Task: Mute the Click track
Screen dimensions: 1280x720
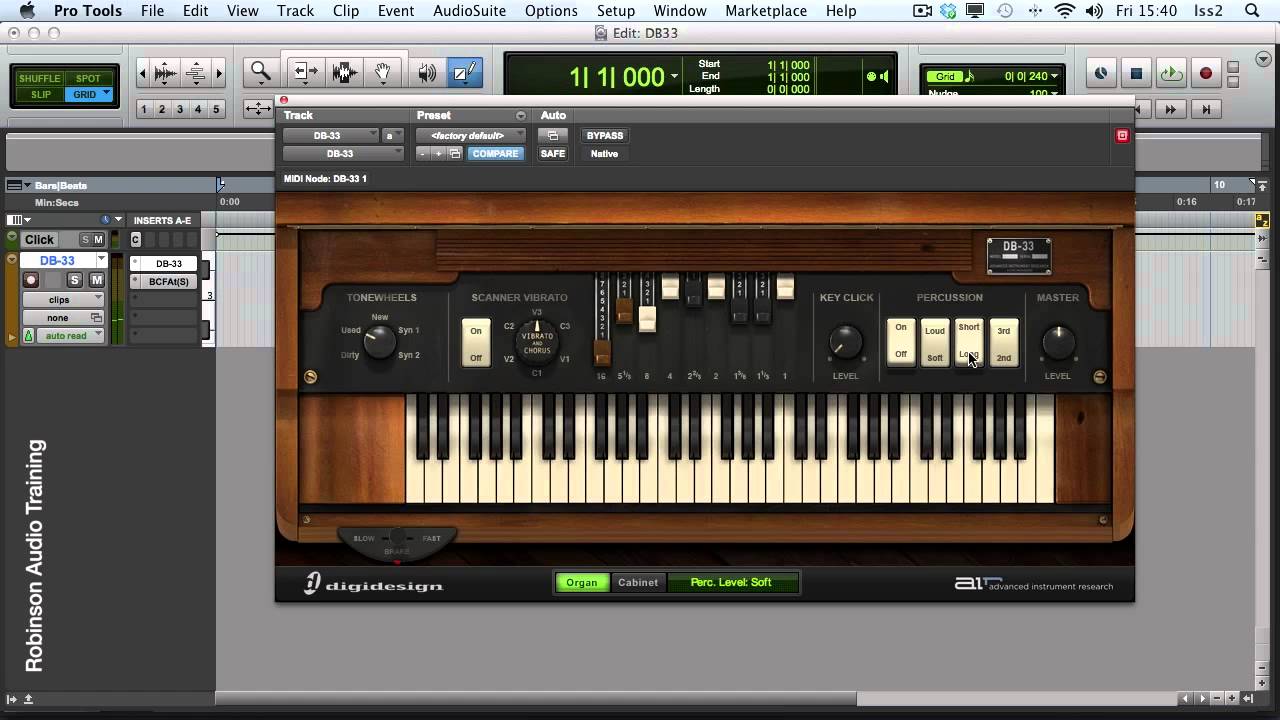Action: click(98, 239)
